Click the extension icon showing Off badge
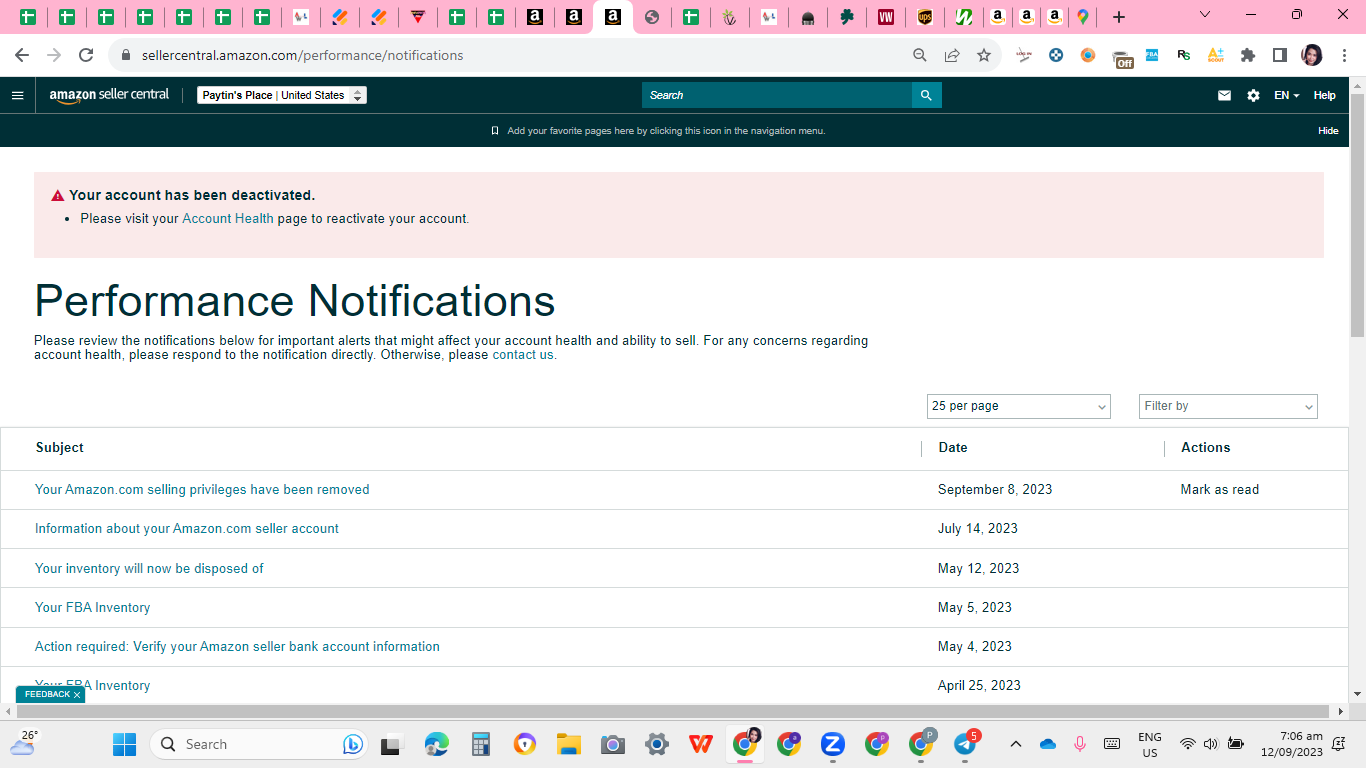The height and width of the screenshot is (768, 1366). (x=1122, y=58)
